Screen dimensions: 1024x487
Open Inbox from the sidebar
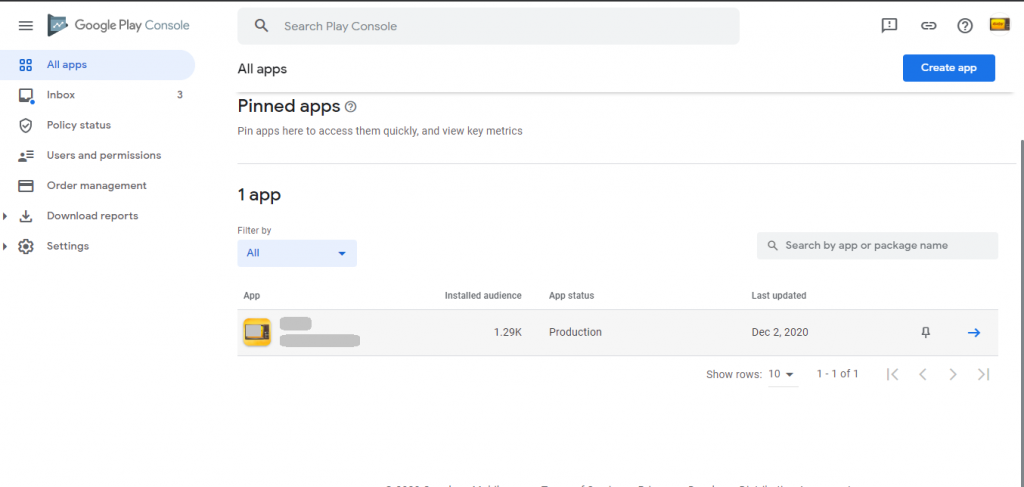[x=61, y=95]
